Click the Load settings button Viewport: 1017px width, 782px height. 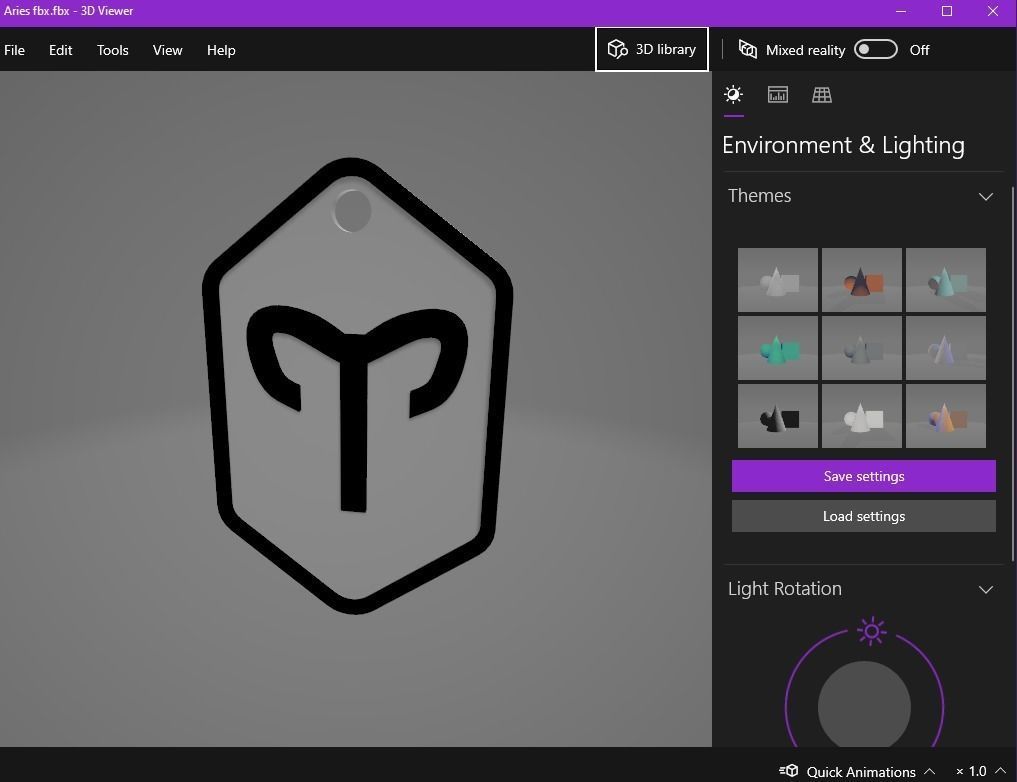pyautogui.click(x=863, y=516)
